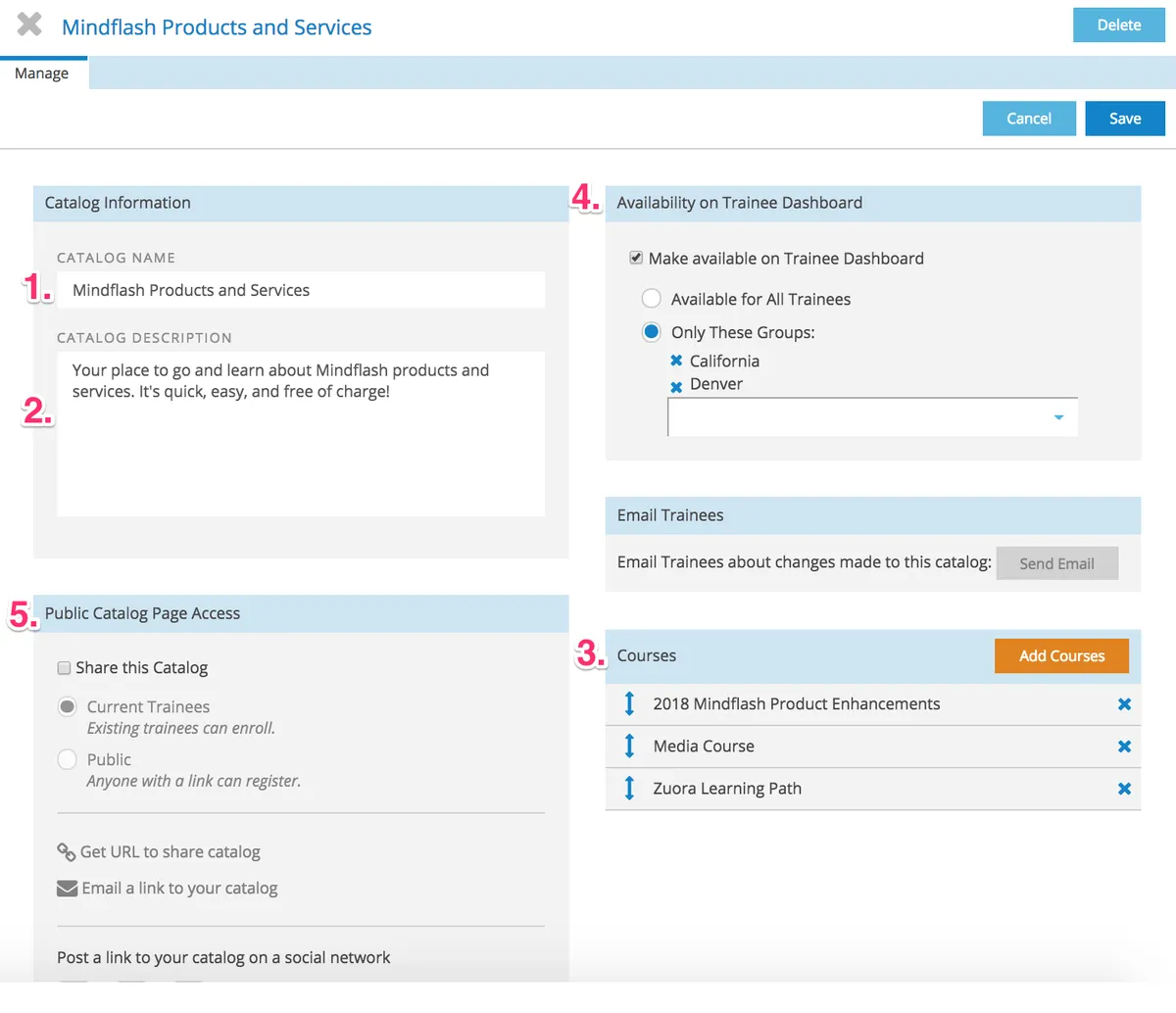Click into the Catalog Name field

coord(301,290)
